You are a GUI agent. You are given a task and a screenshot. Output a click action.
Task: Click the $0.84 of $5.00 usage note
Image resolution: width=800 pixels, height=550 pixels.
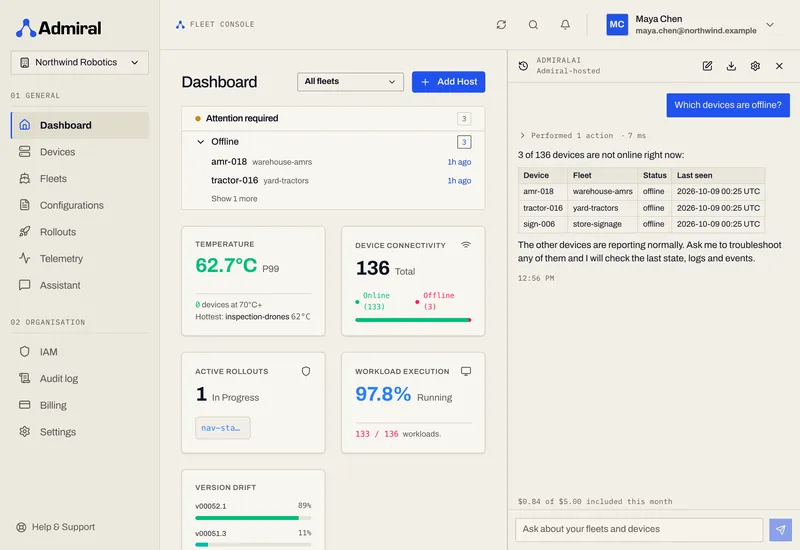595,502
